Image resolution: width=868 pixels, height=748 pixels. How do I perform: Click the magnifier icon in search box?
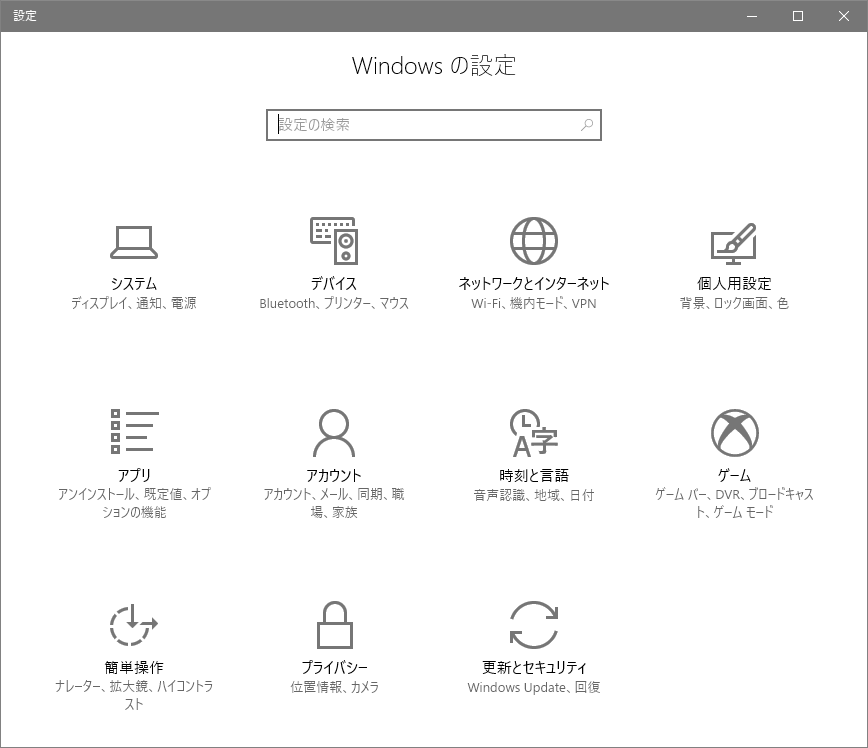point(587,125)
